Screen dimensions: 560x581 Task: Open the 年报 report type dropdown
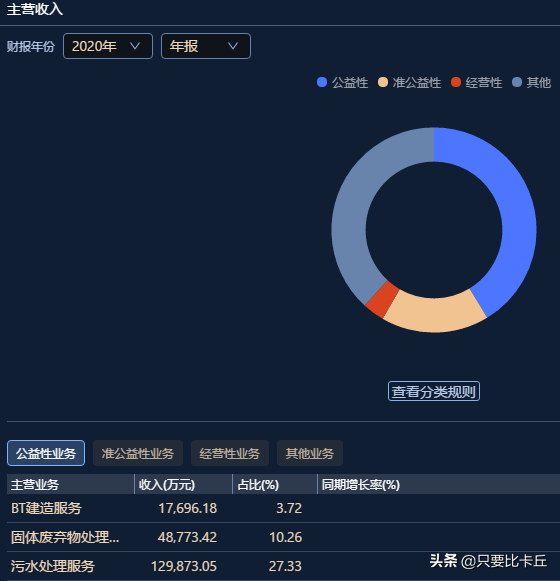pyautogui.click(x=206, y=46)
